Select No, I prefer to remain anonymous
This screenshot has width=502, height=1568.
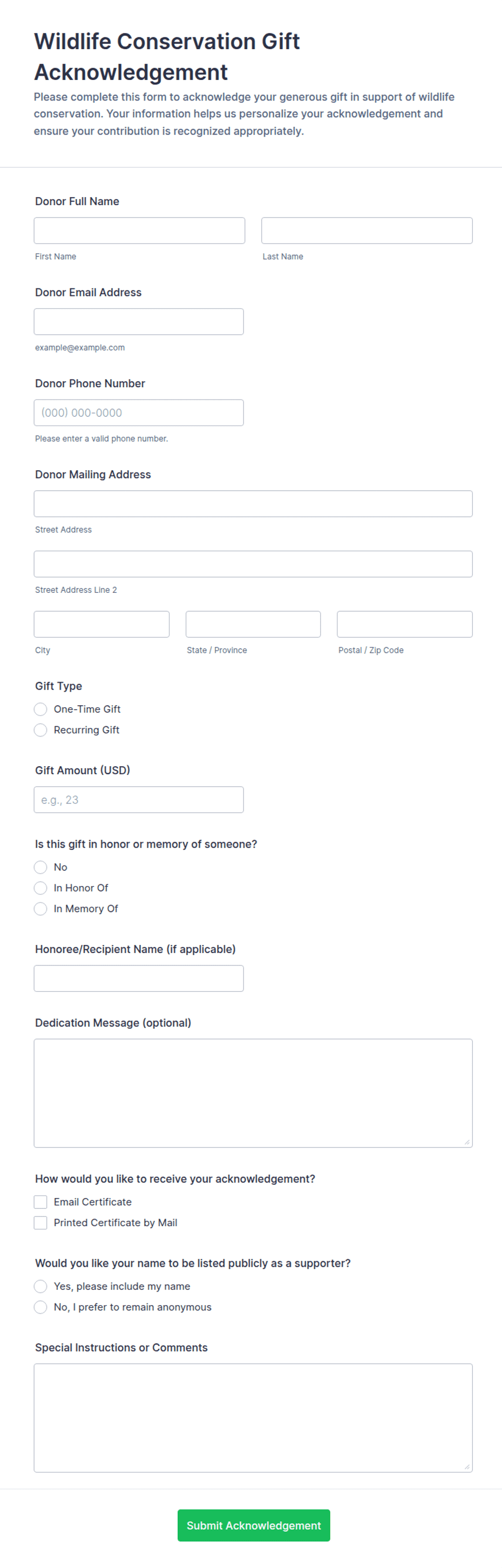click(x=41, y=1307)
